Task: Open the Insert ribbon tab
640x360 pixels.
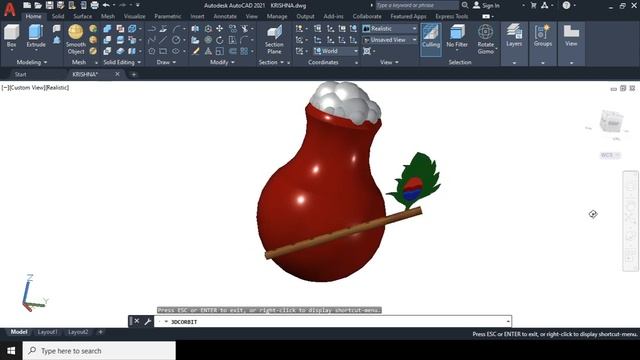Action: click(197, 16)
